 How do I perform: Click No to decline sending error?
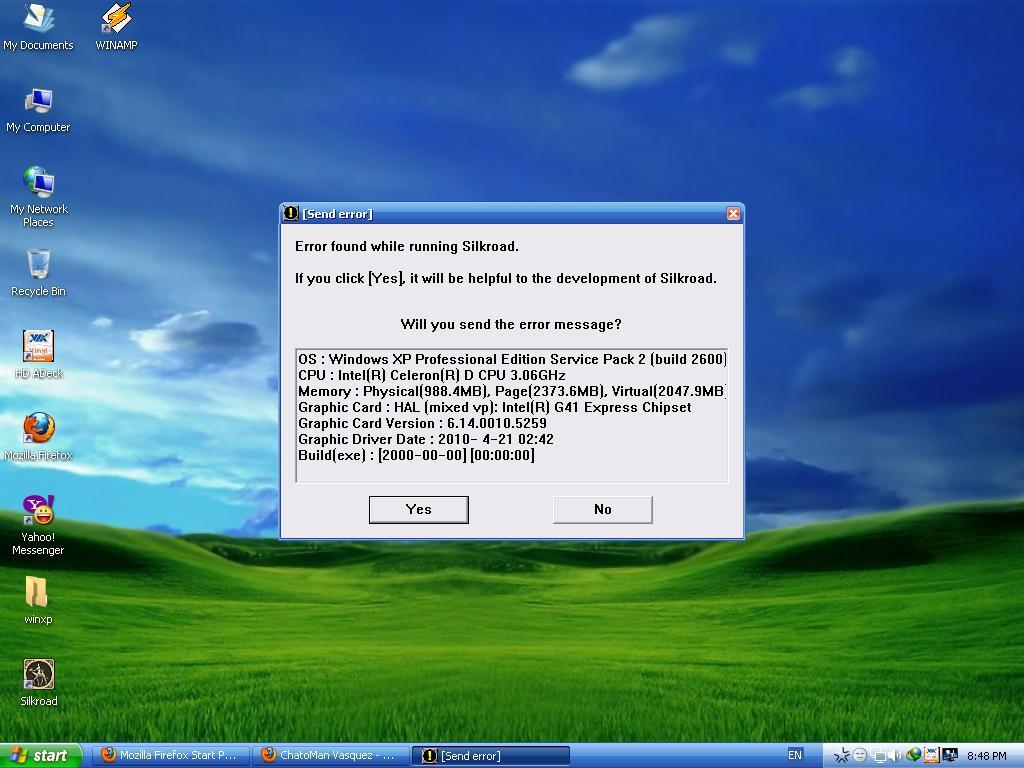[603, 509]
